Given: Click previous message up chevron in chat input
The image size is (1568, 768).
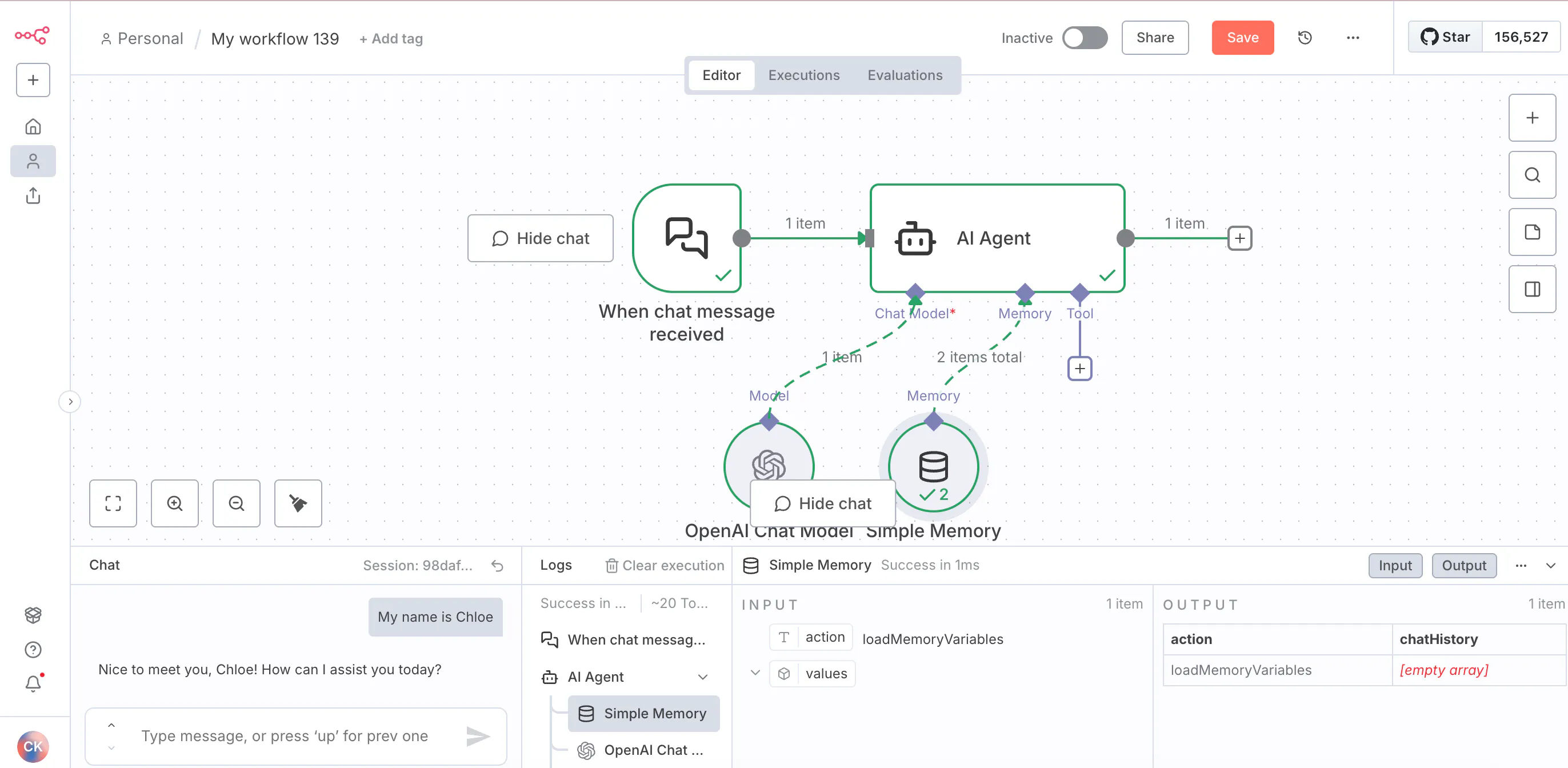Looking at the screenshot, I should 111,725.
